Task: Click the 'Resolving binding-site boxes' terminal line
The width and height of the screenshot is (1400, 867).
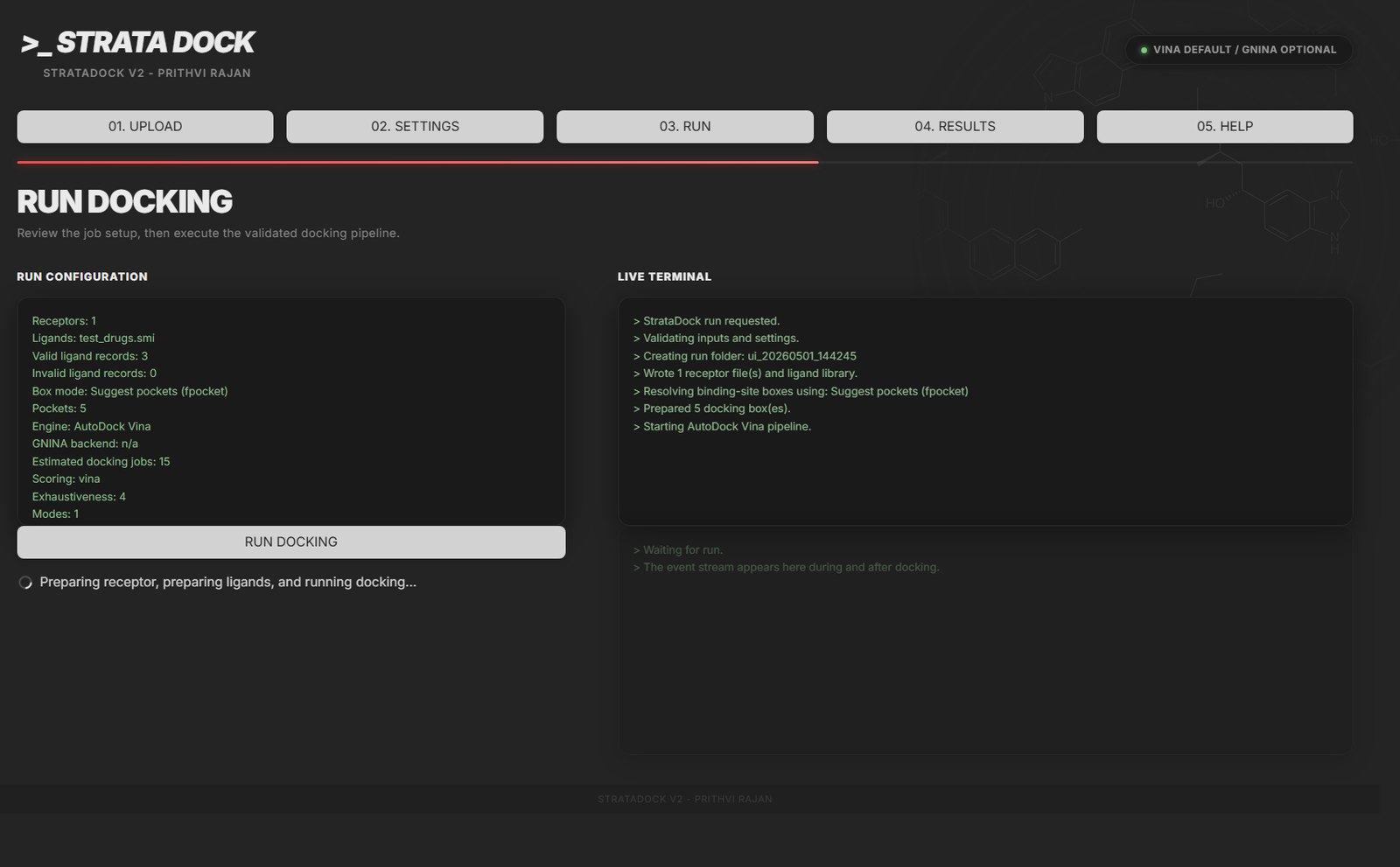Action: [801, 391]
